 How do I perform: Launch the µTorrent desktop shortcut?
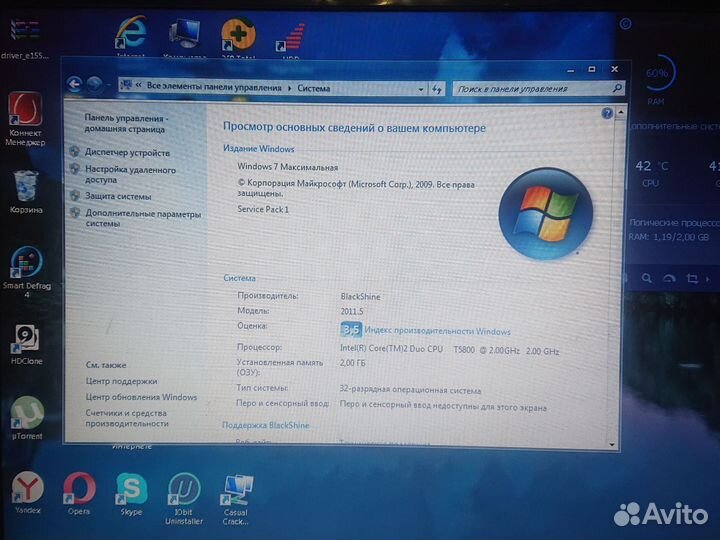click(28, 417)
